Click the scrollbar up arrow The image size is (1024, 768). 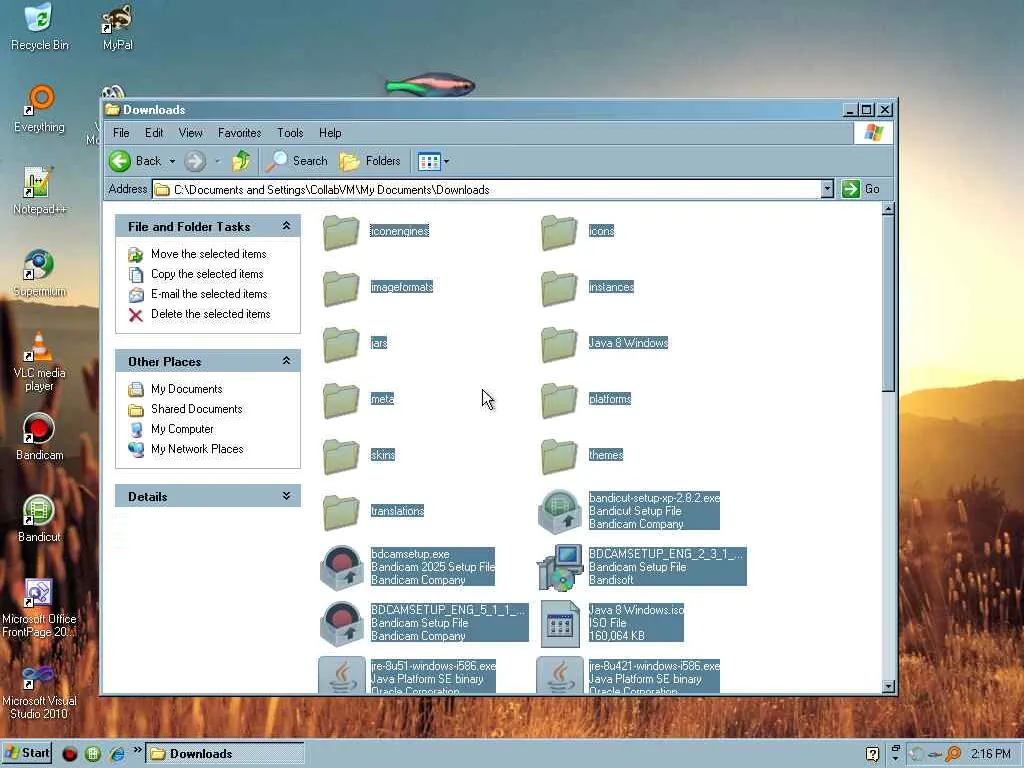coord(888,210)
